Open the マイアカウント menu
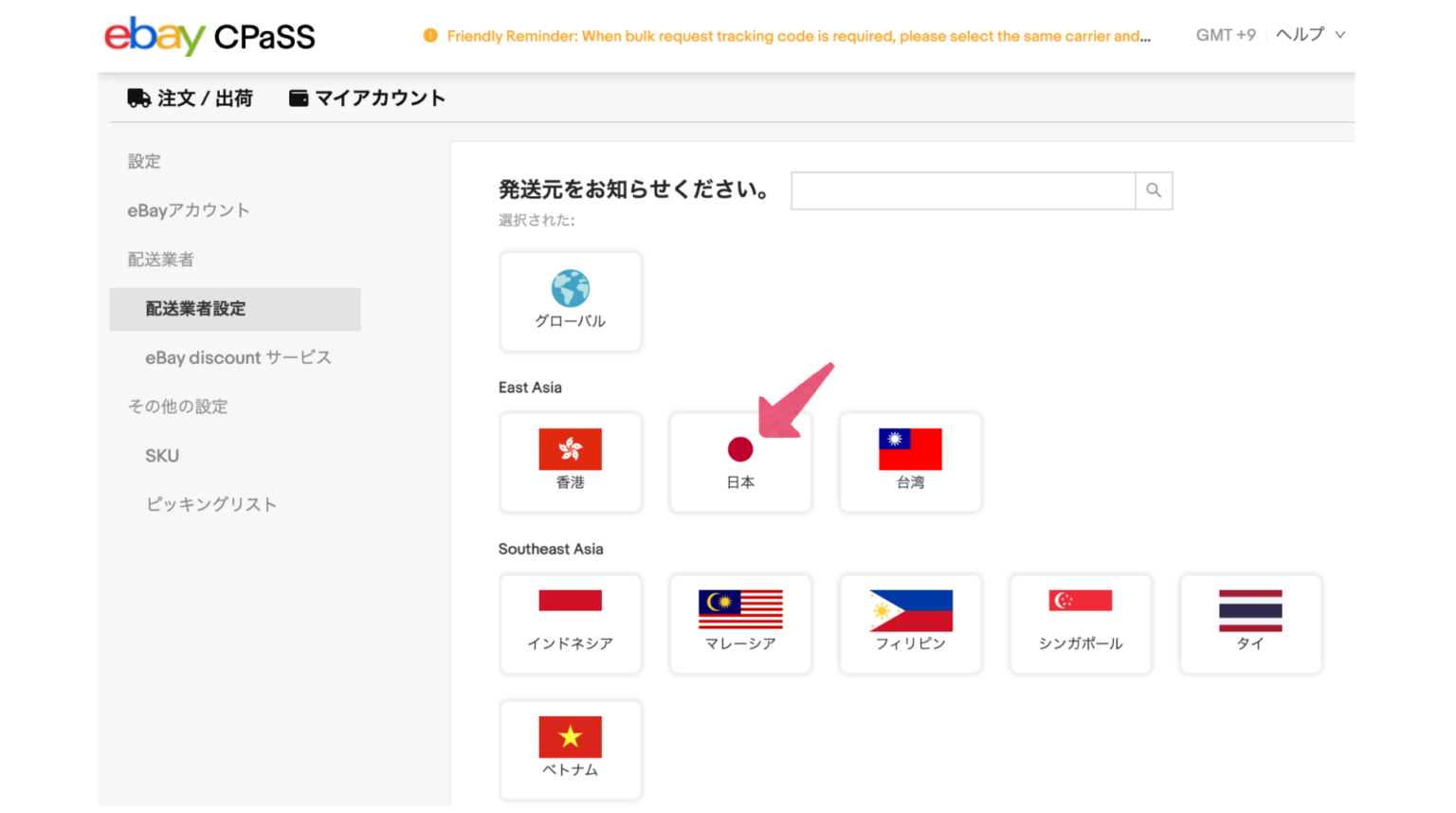The width and height of the screenshot is (1456, 813). 365,98
